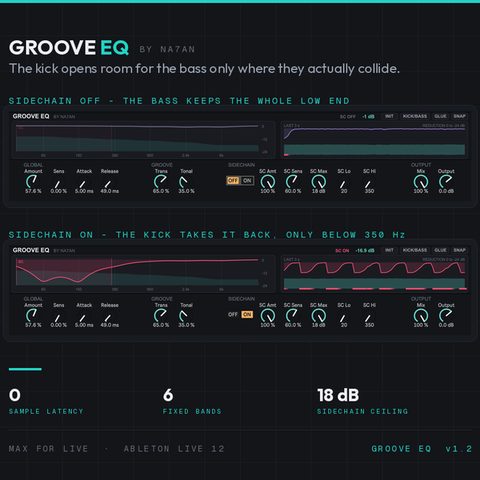
Task: Load INIT preset in Sidechain Off panel
Action: click(389, 116)
